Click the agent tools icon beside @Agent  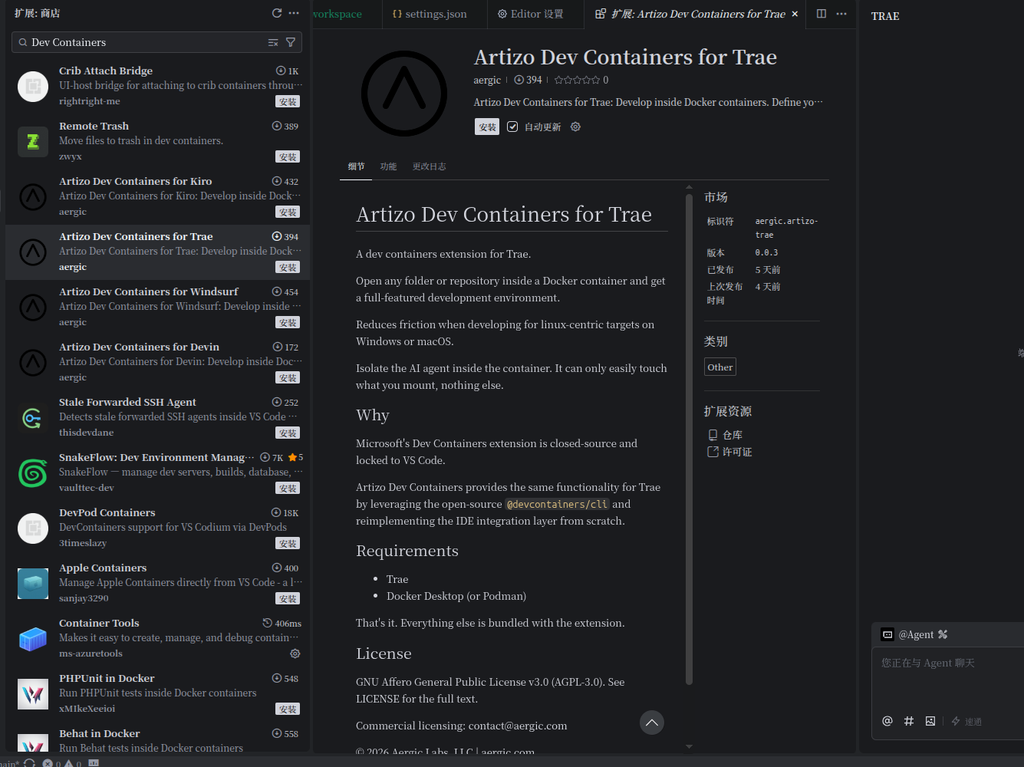point(942,634)
